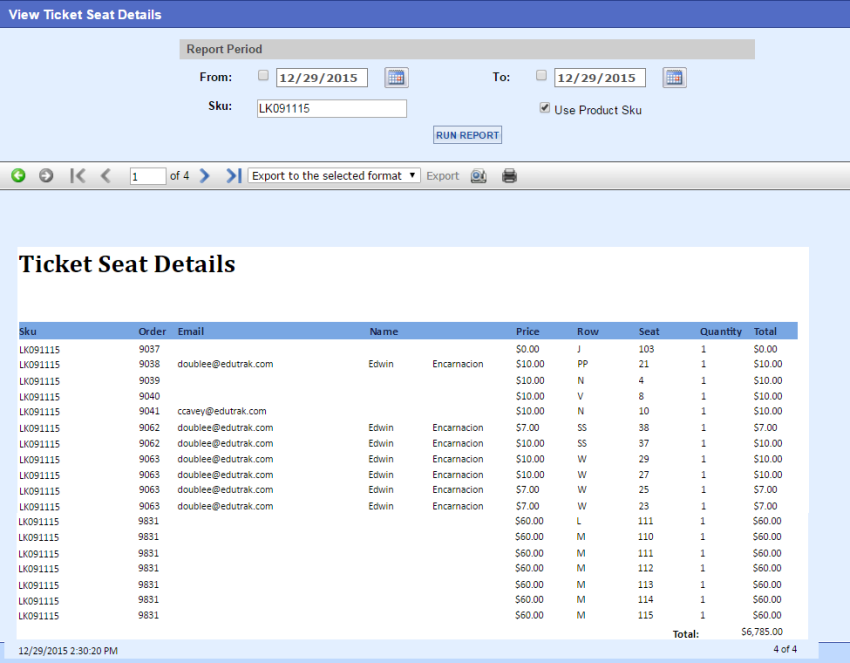
Task: Click doublee@edutrak.com in order 9038 row
Action: click(225, 364)
